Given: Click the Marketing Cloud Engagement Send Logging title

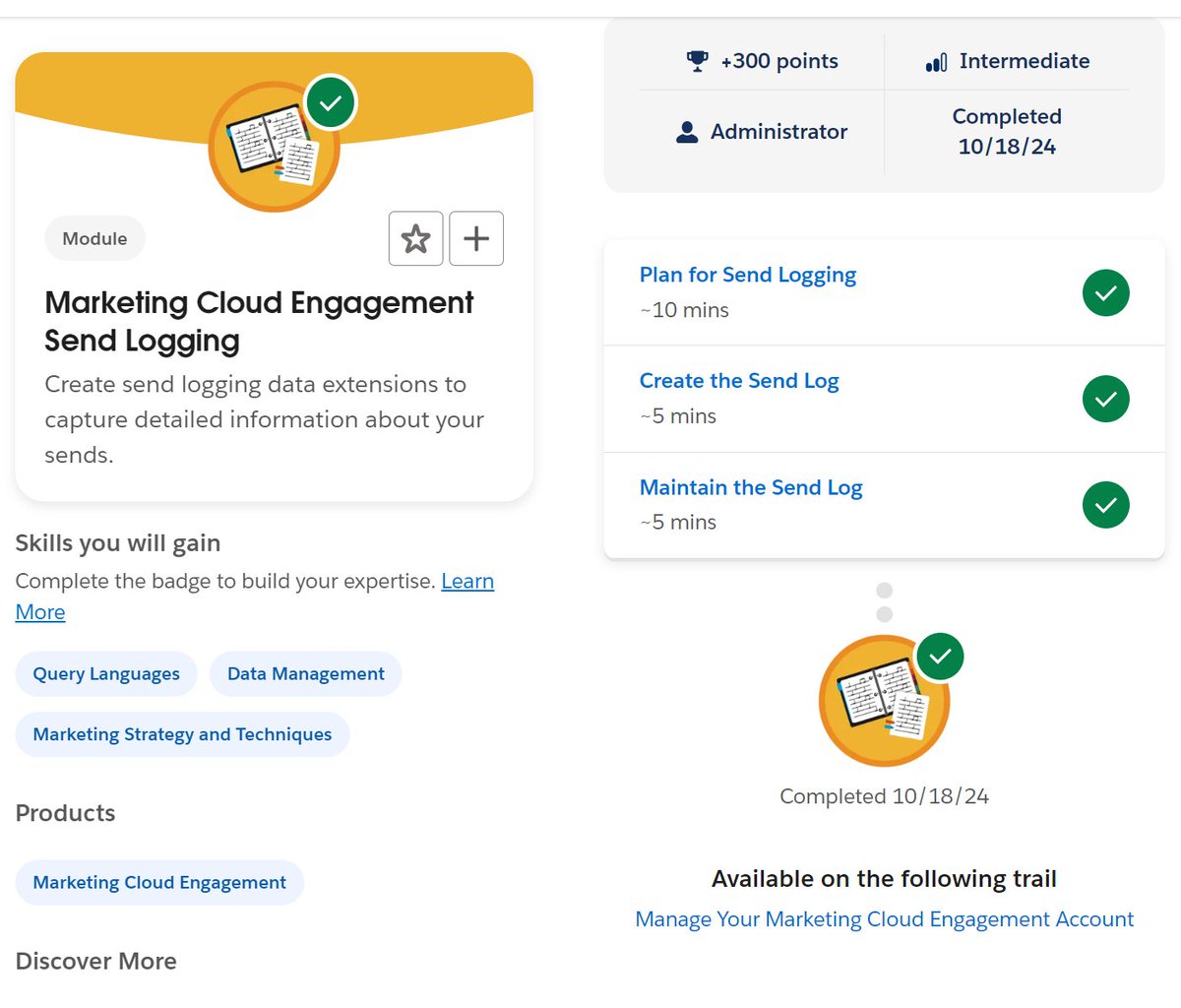Looking at the screenshot, I should 260,321.
